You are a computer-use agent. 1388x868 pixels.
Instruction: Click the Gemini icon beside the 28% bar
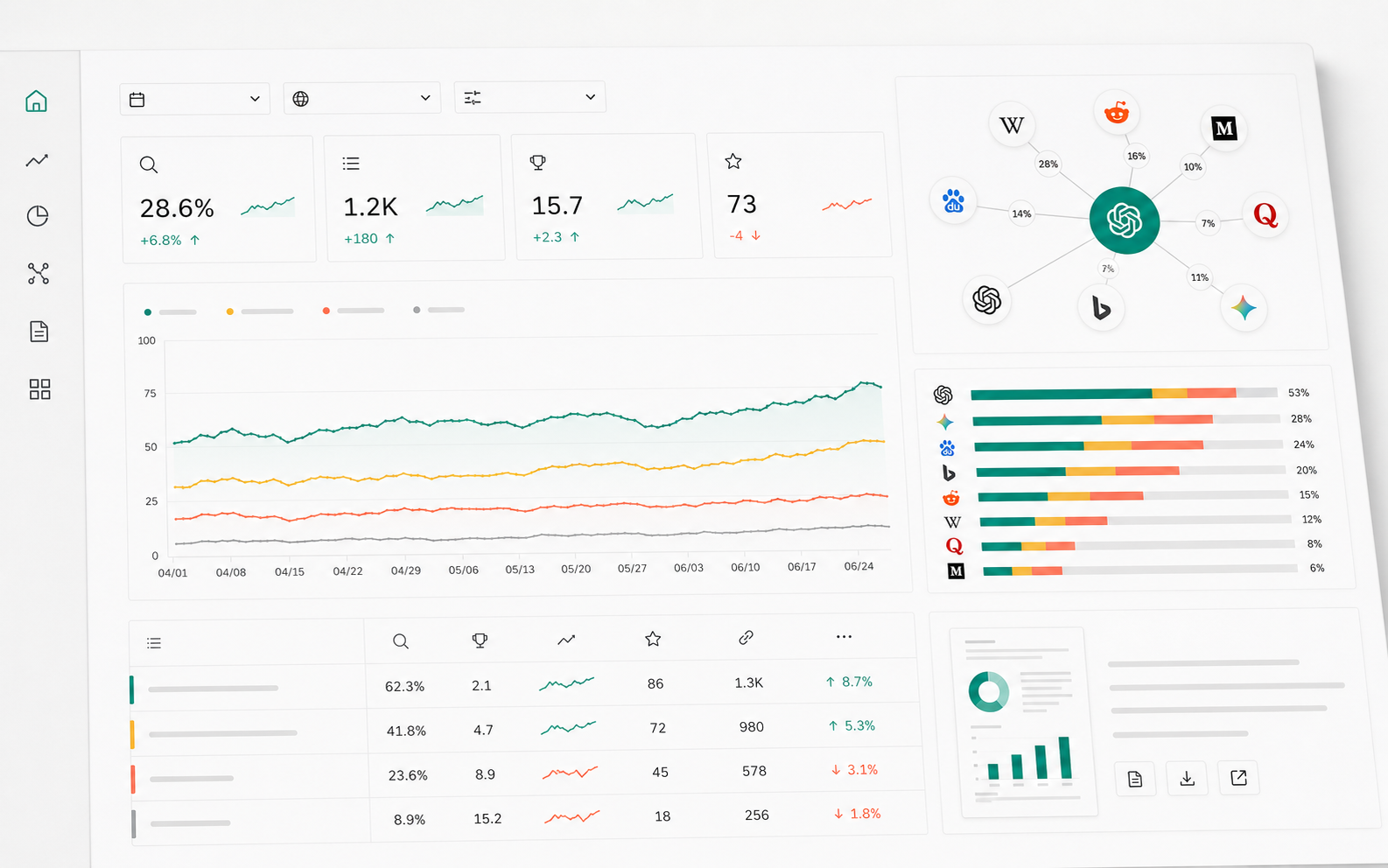click(x=945, y=422)
